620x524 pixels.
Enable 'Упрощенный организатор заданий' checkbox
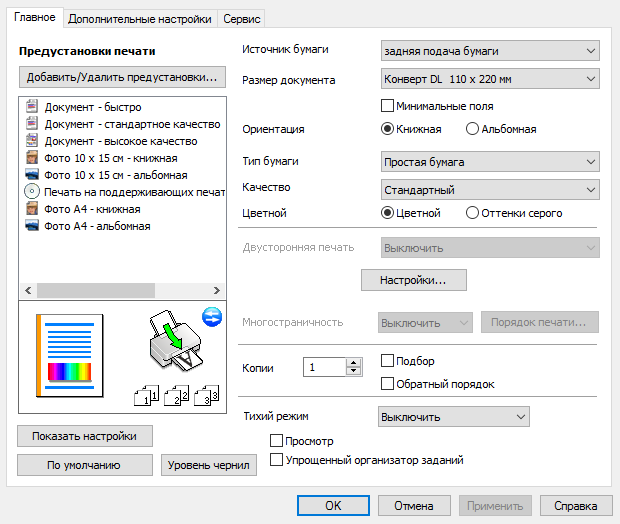coord(276,460)
